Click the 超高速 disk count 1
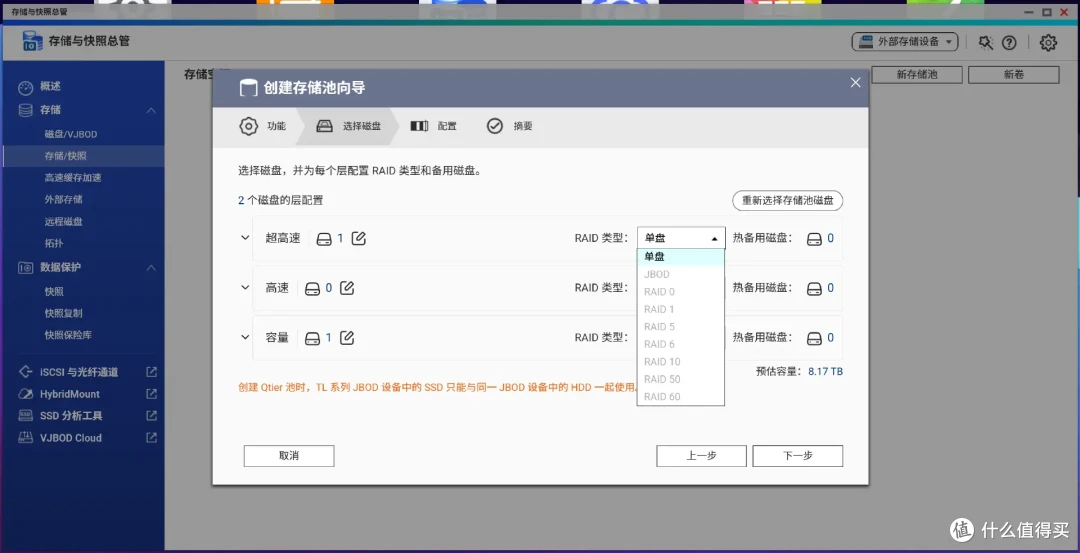 point(340,238)
